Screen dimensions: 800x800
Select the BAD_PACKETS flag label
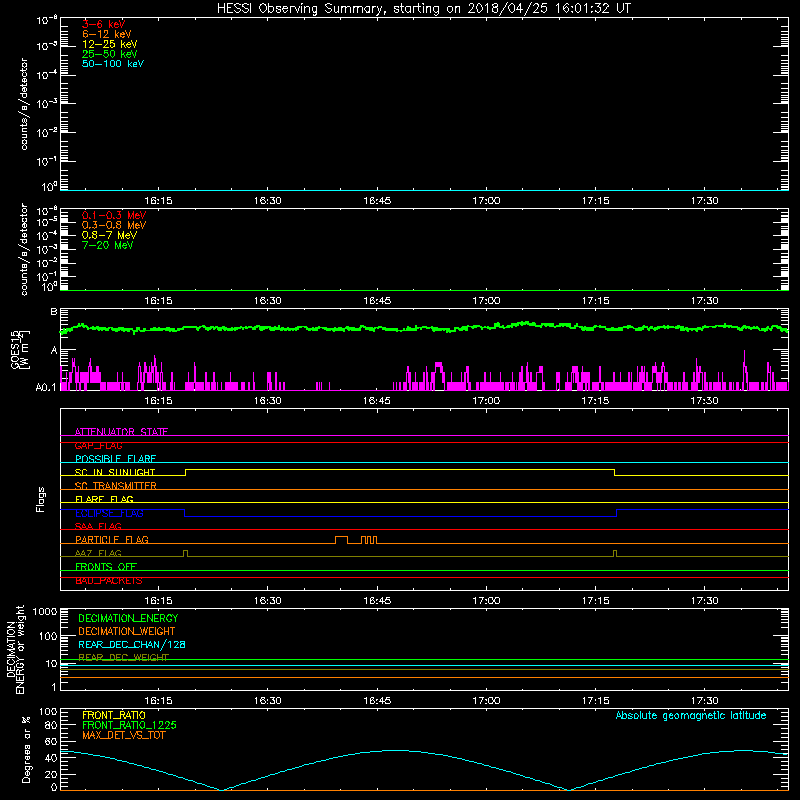(x=109, y=580)
